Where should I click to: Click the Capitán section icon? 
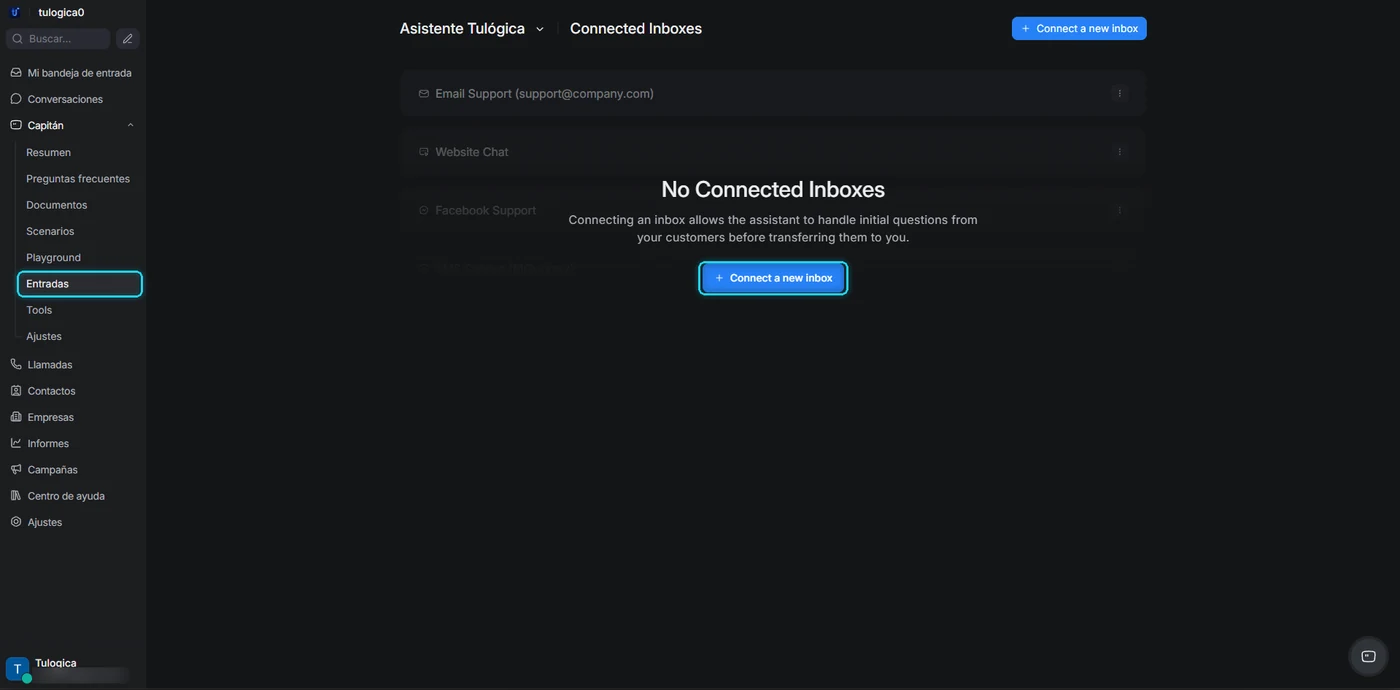pos(16,125)
